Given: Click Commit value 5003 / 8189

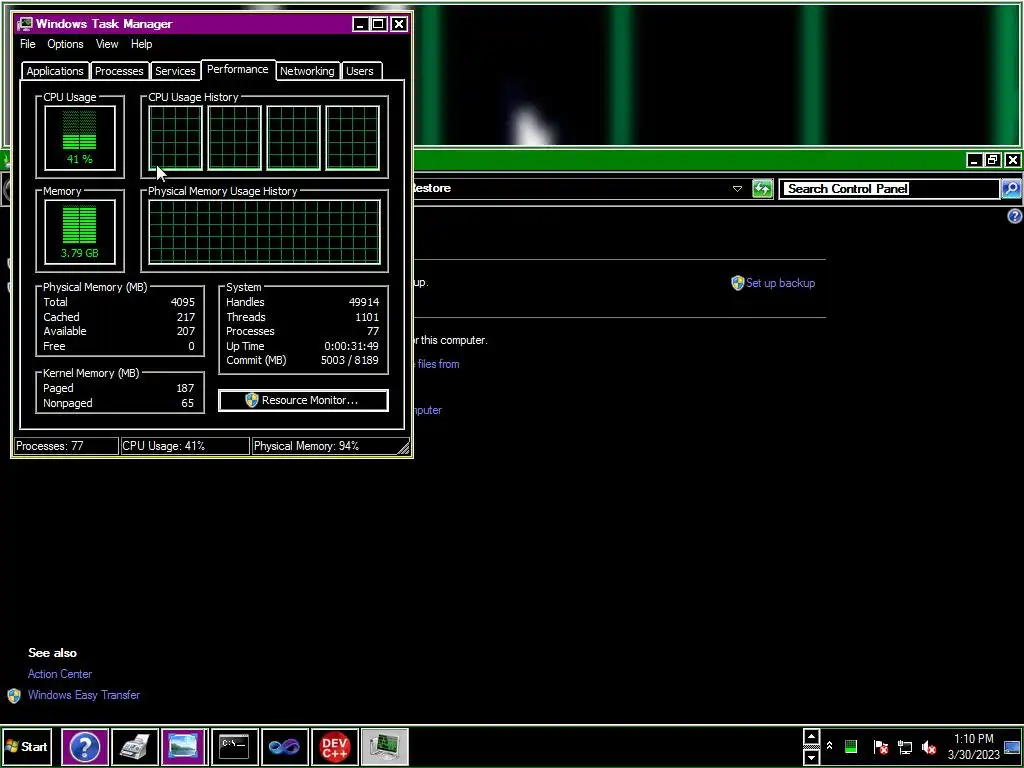Looking at the screenshot, I should coord(349,360).
